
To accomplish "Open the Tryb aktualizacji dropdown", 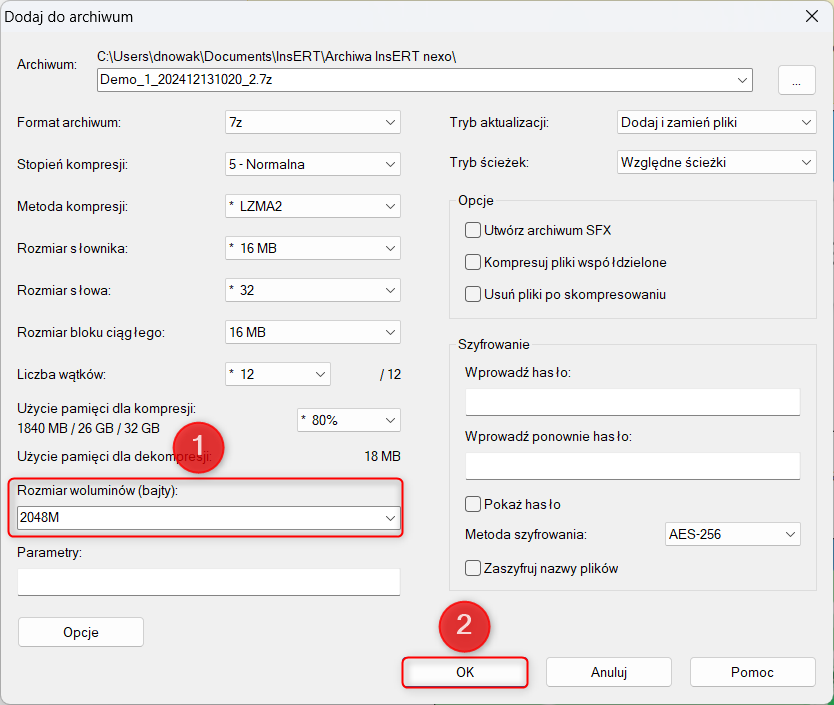I will [716, 122].
